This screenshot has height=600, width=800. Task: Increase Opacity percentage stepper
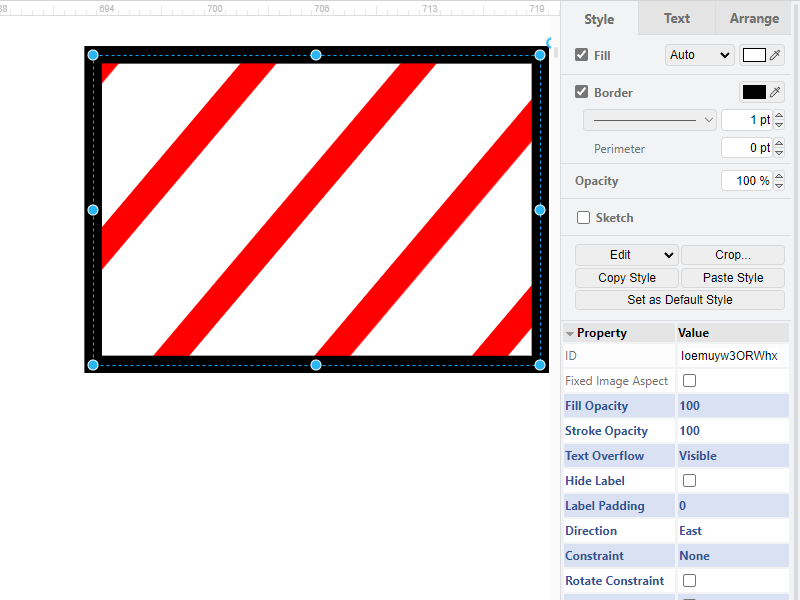[779, 177]
